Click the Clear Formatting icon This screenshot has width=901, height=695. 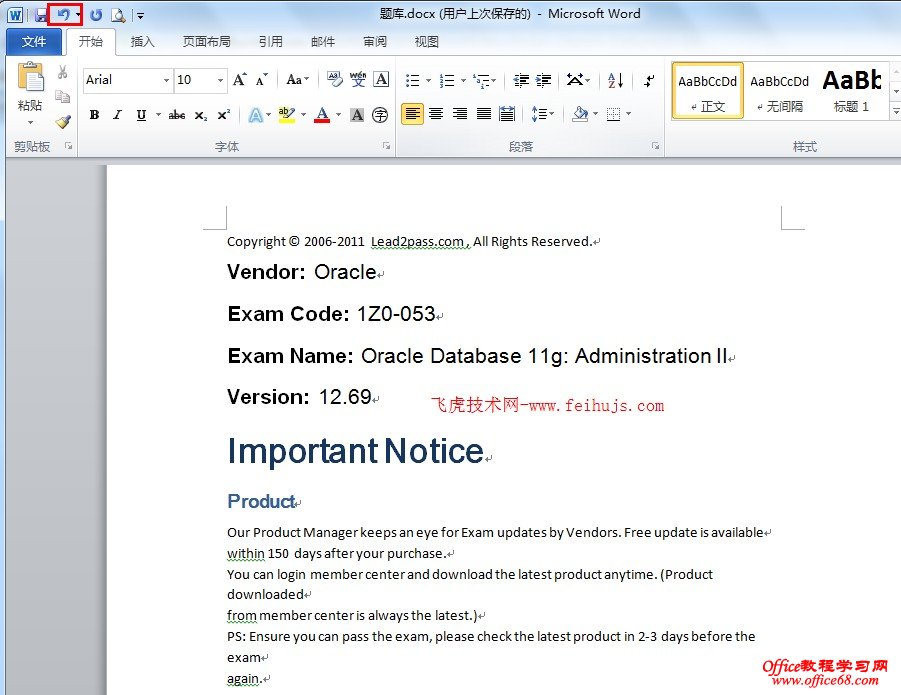click(334, 79)
